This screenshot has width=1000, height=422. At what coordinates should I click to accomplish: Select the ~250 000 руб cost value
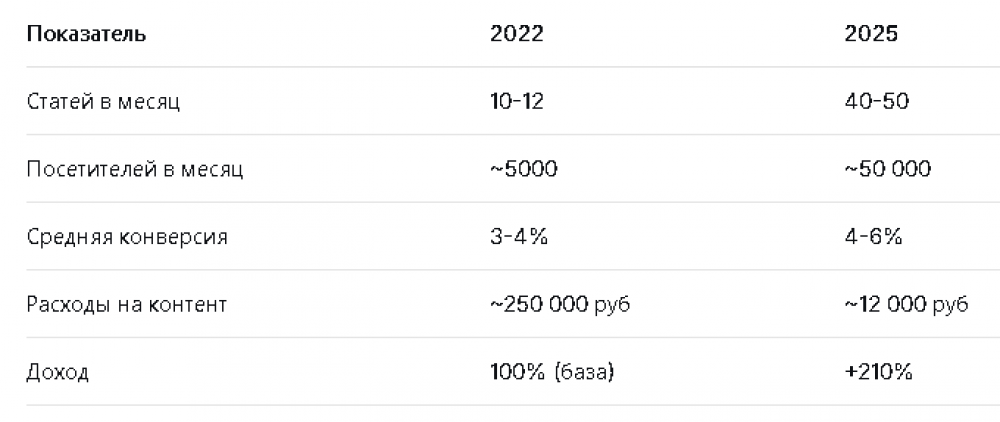(561, 305)
